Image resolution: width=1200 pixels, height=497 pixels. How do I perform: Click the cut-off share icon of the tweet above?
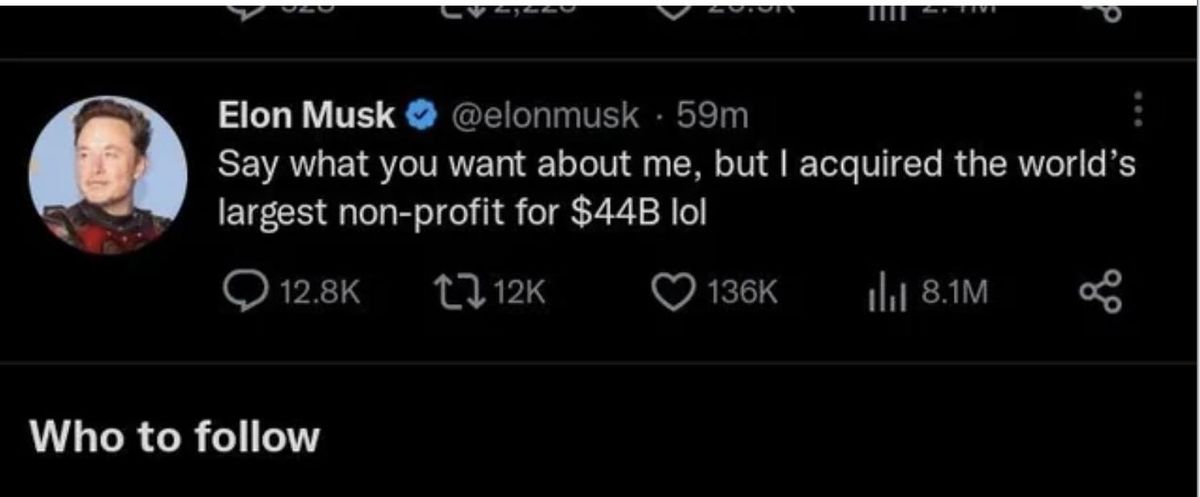[1101, 12]
